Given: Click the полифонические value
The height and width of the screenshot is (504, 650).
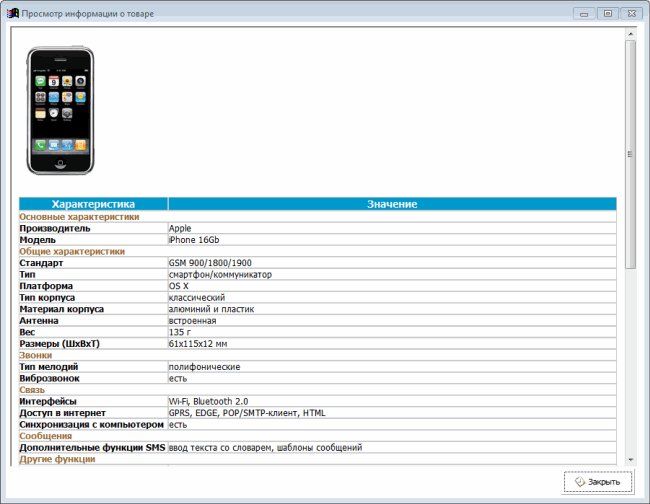Looking at the screenshot, I should pyautogui.click(x=204, y=367).
